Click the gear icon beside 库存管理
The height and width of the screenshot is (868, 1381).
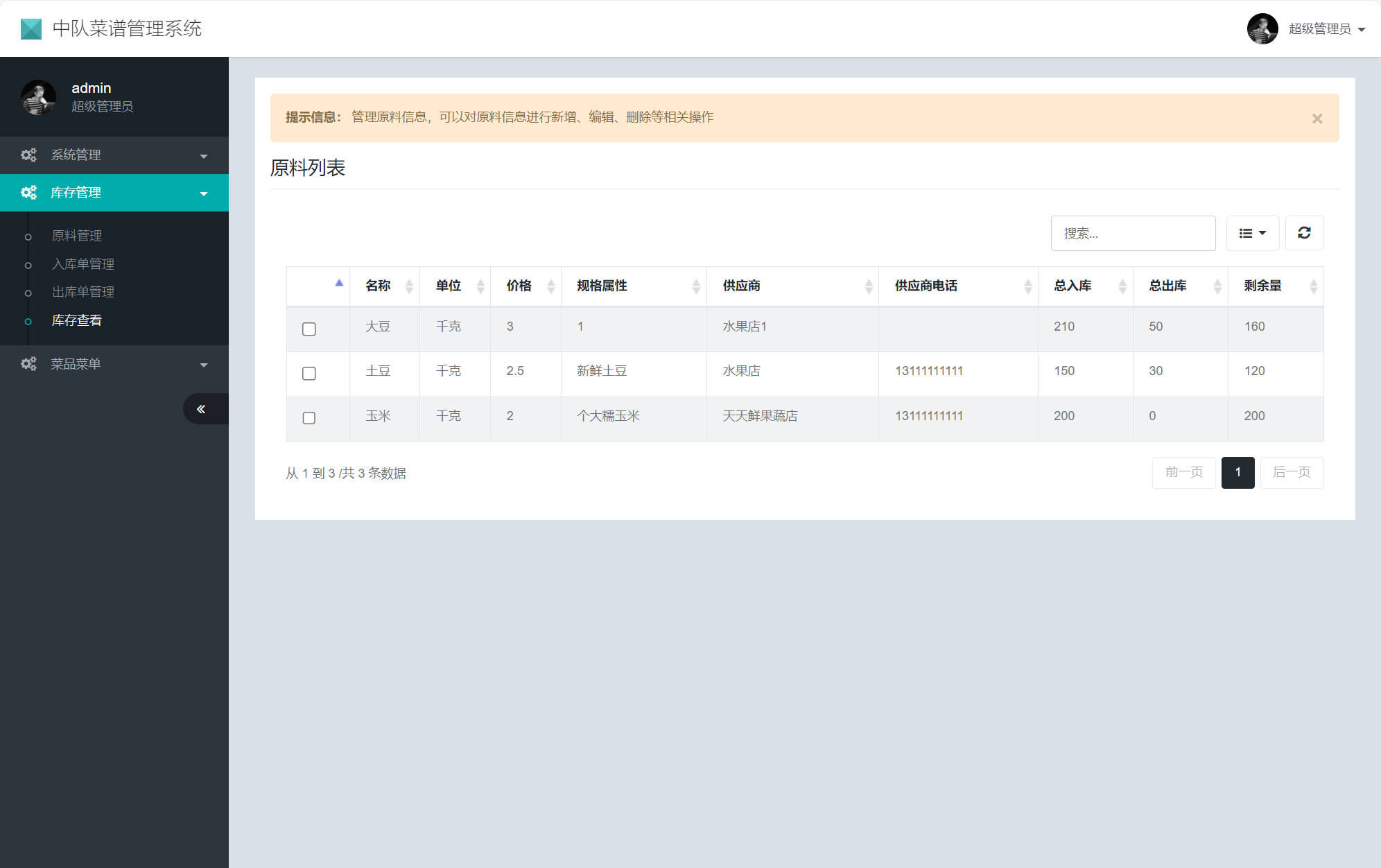click(x=28, y=192)
